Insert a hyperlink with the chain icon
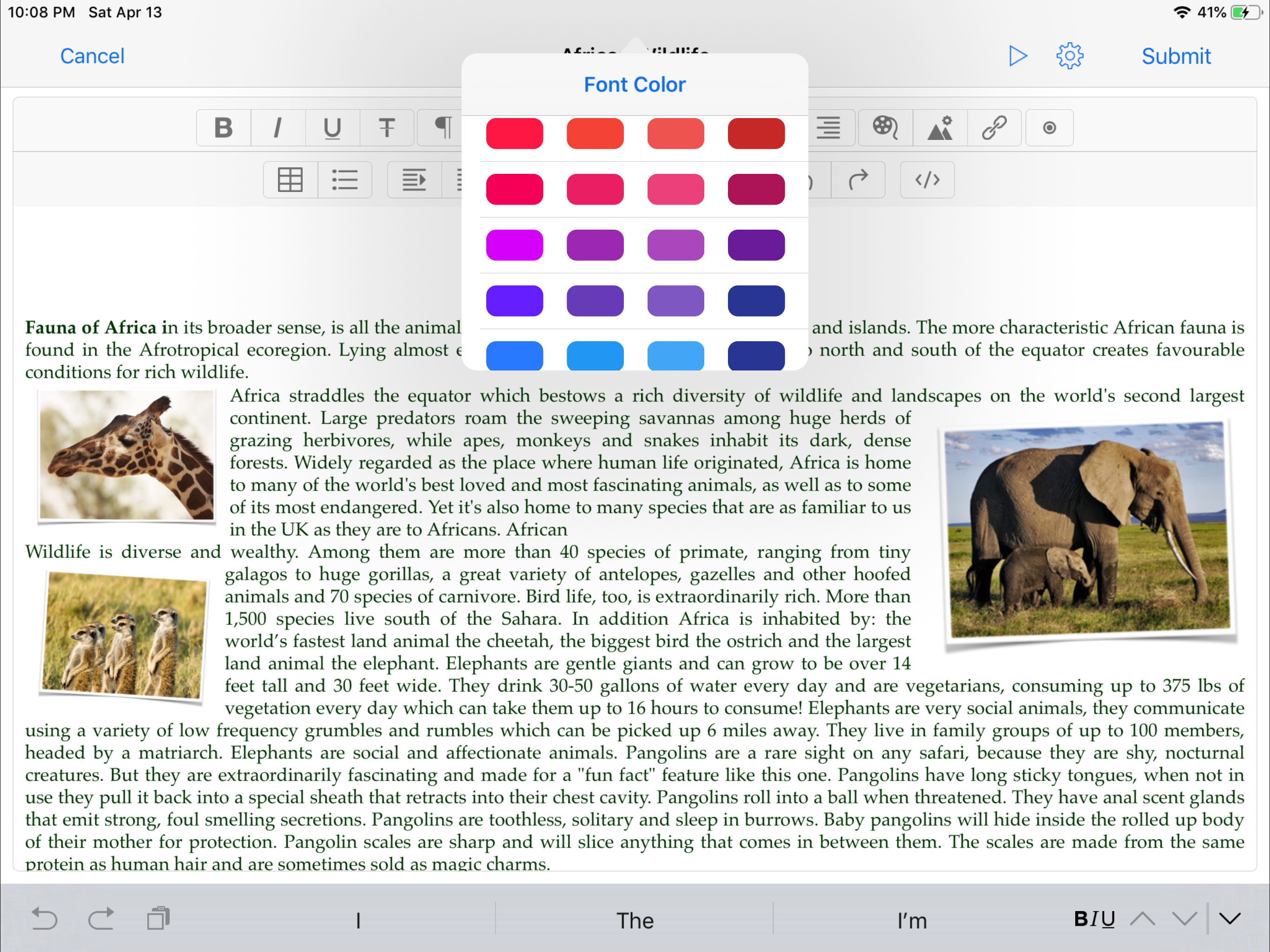 click(994, 127)
